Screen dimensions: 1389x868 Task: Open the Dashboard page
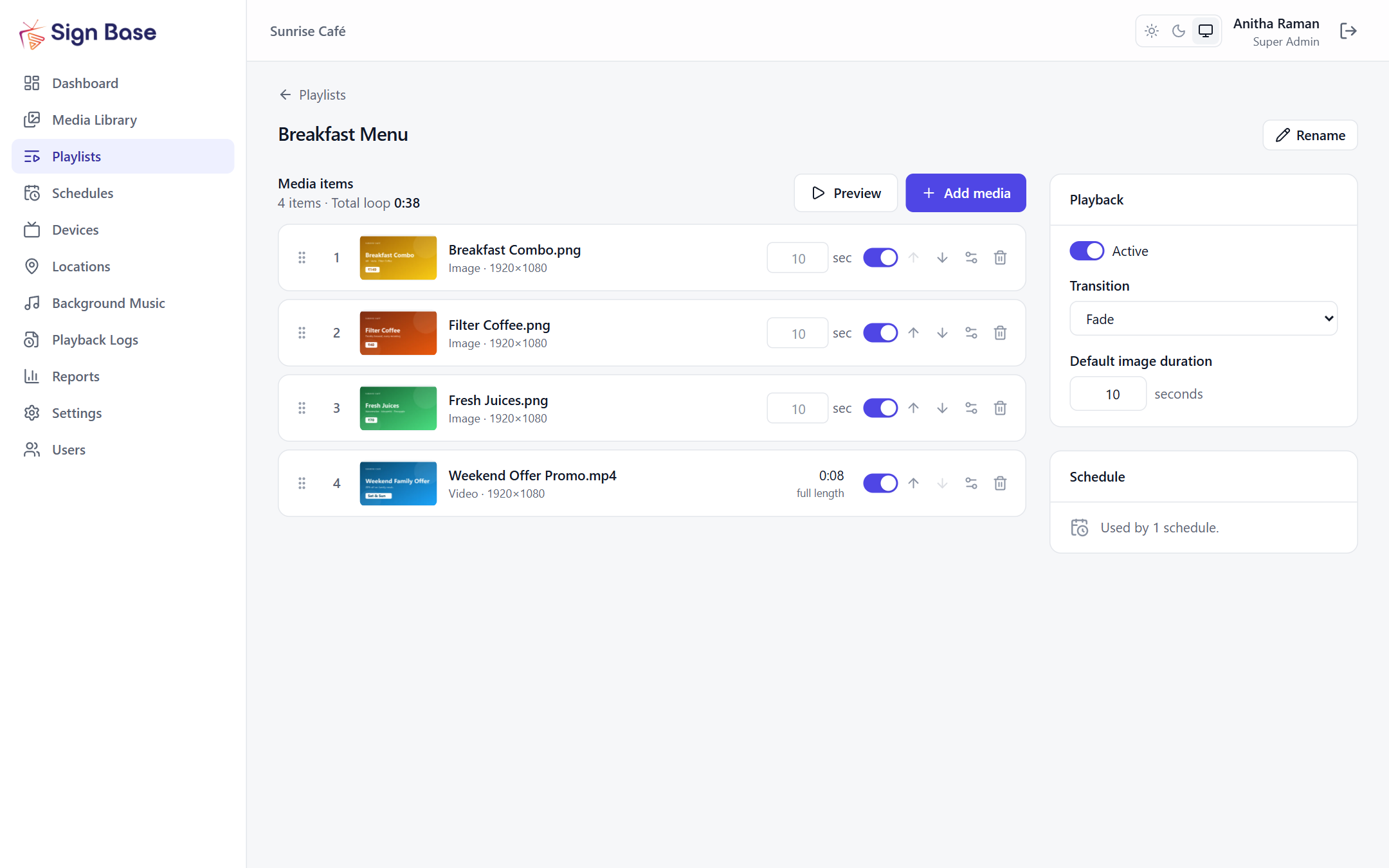[x=123, y=83]
